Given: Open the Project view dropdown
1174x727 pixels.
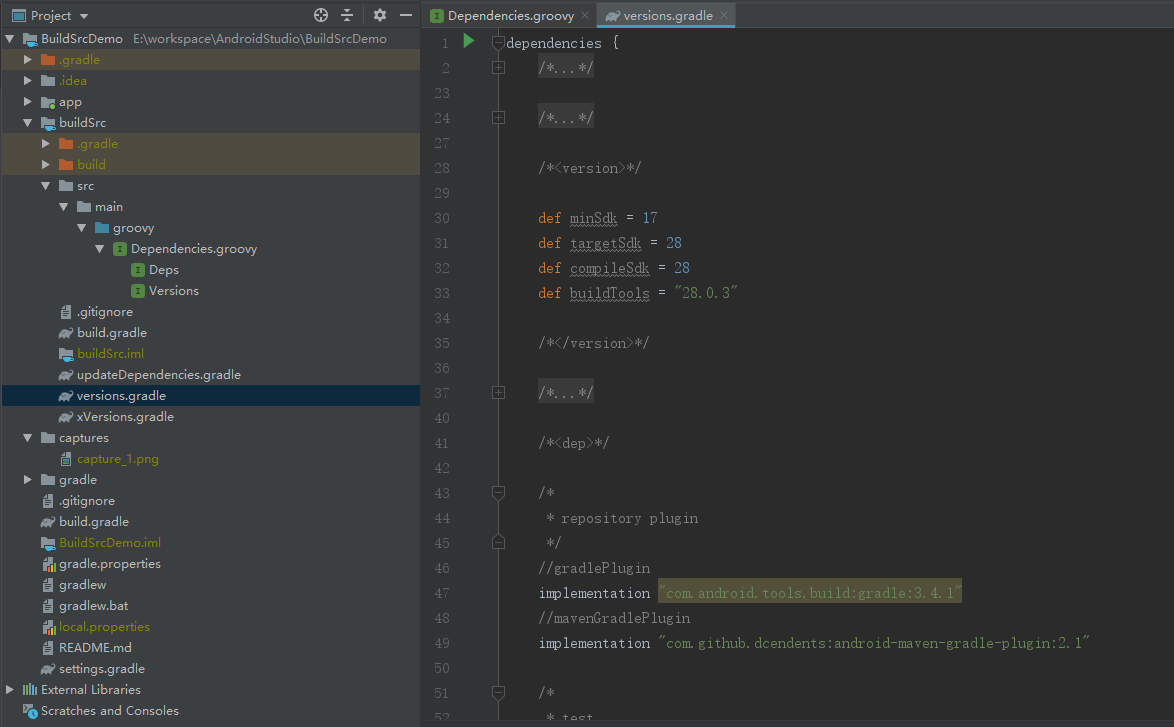Looking at the screenshot, I should [x=51, y=15].
